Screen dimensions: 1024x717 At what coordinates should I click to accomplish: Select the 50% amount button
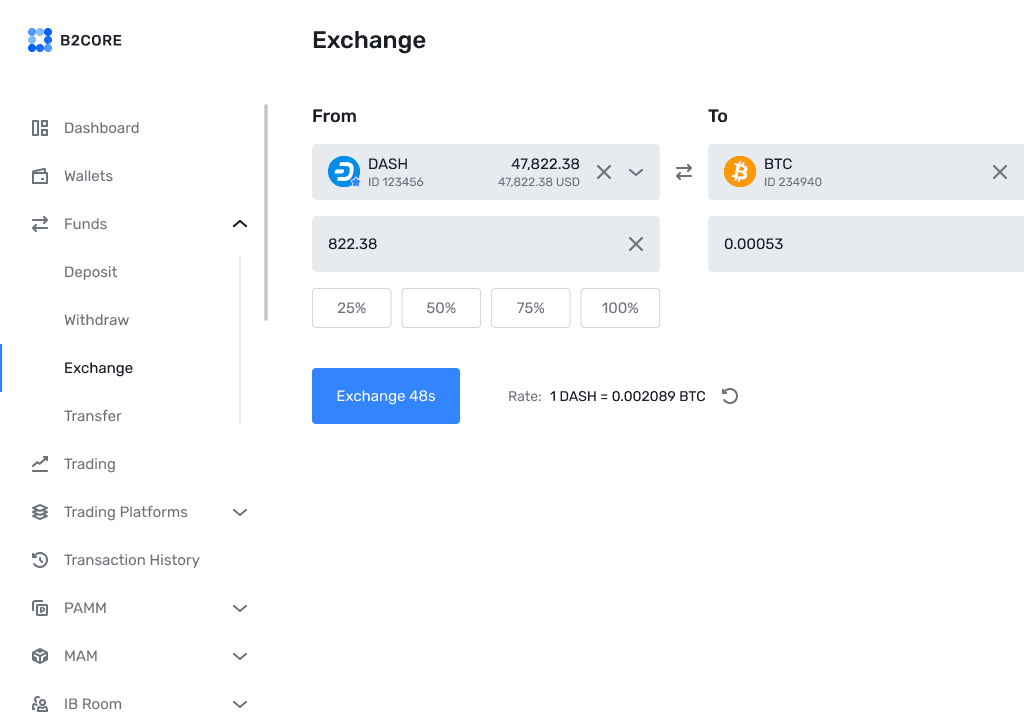(x=441, y=308)
